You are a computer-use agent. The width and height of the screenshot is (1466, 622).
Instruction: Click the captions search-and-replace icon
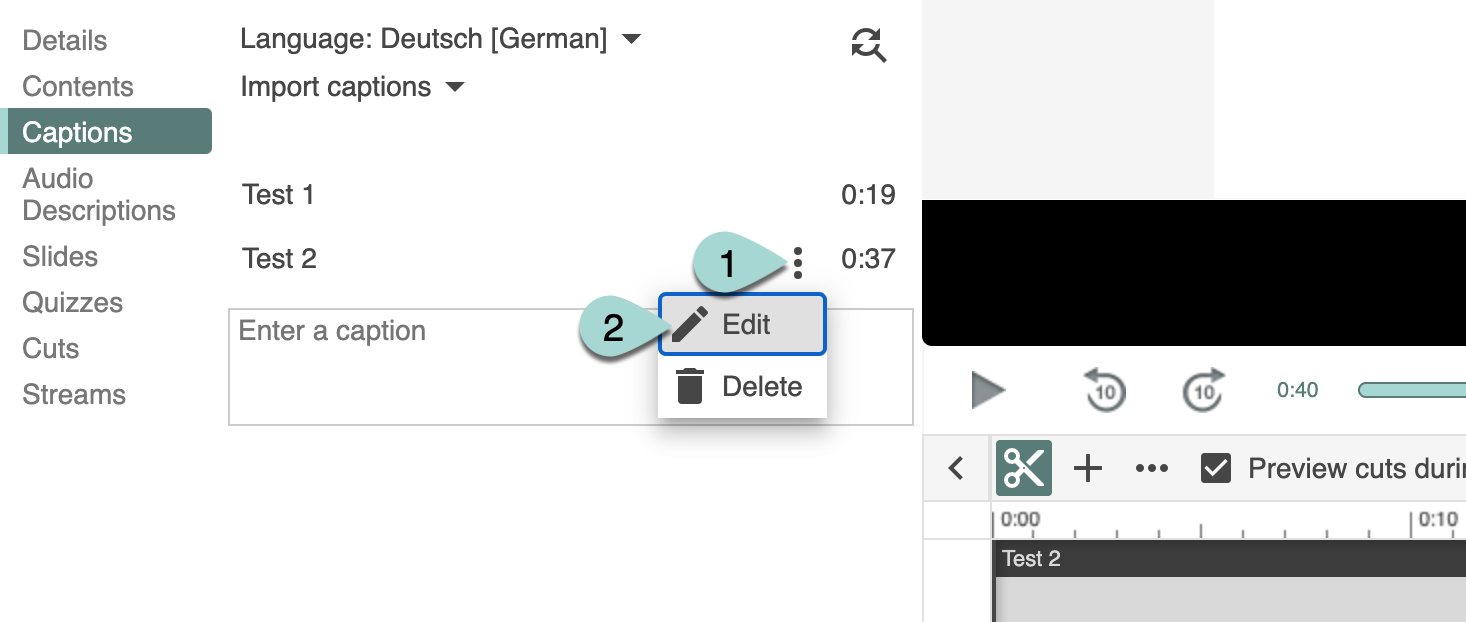(x=868, y=44)
